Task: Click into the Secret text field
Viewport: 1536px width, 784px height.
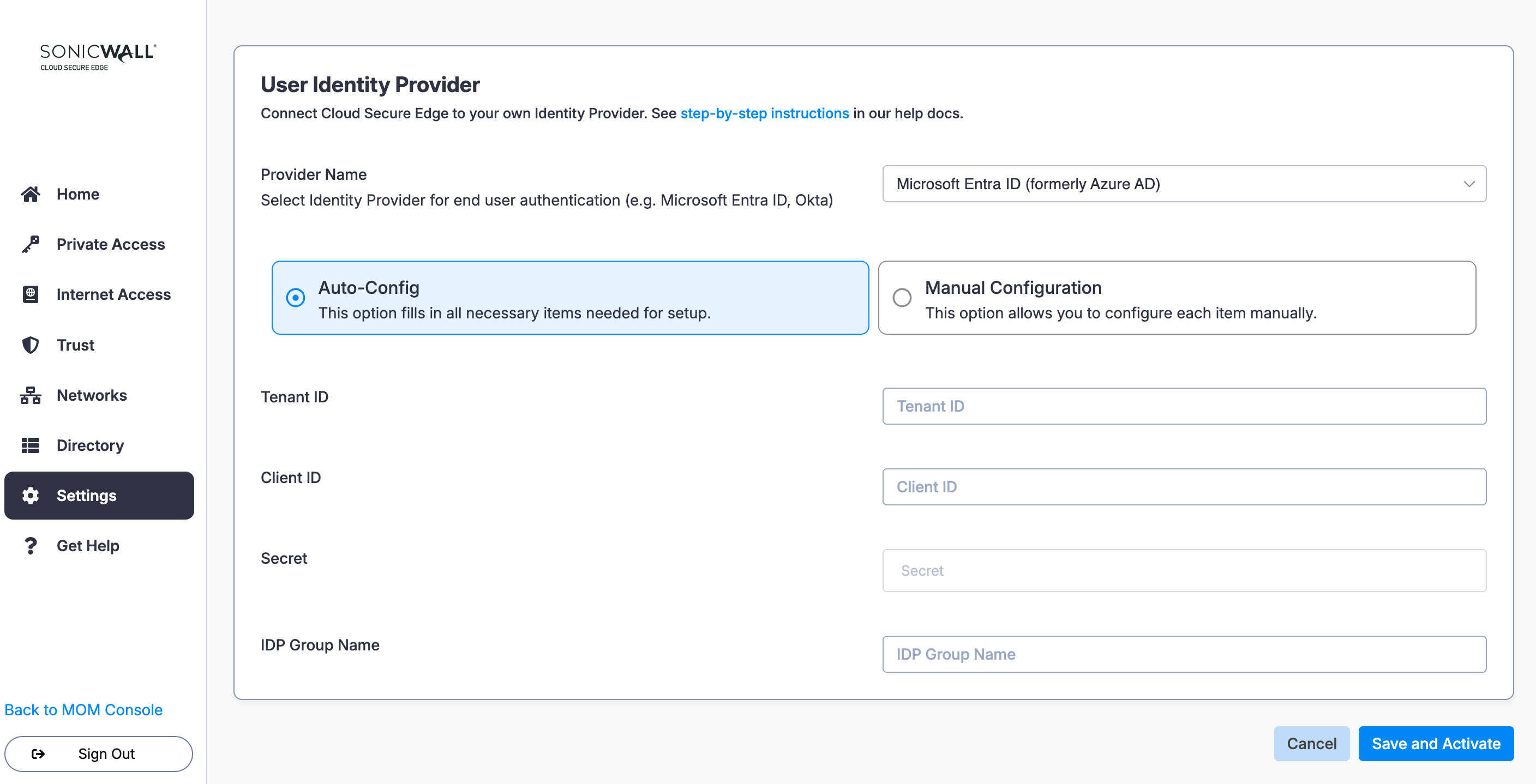Action: coord(1184,571)
